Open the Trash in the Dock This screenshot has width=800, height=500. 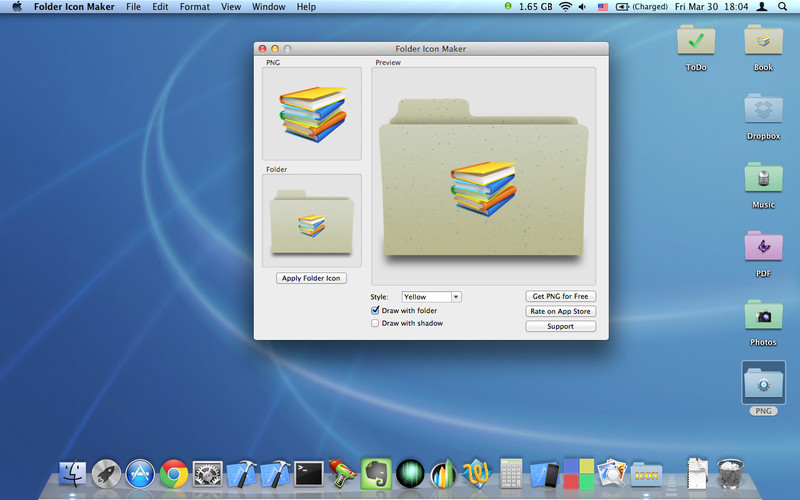(x=730, y=474)
